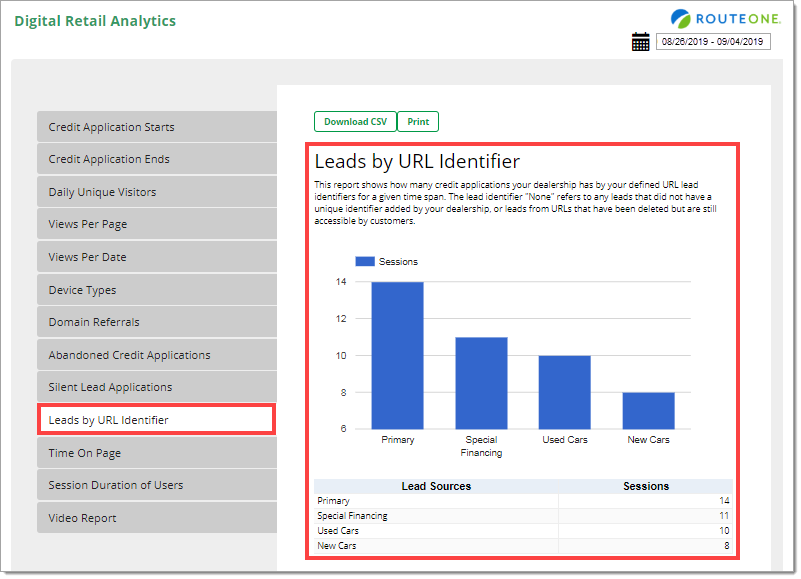Open Silent Lead Applications report

click(156, 387)
